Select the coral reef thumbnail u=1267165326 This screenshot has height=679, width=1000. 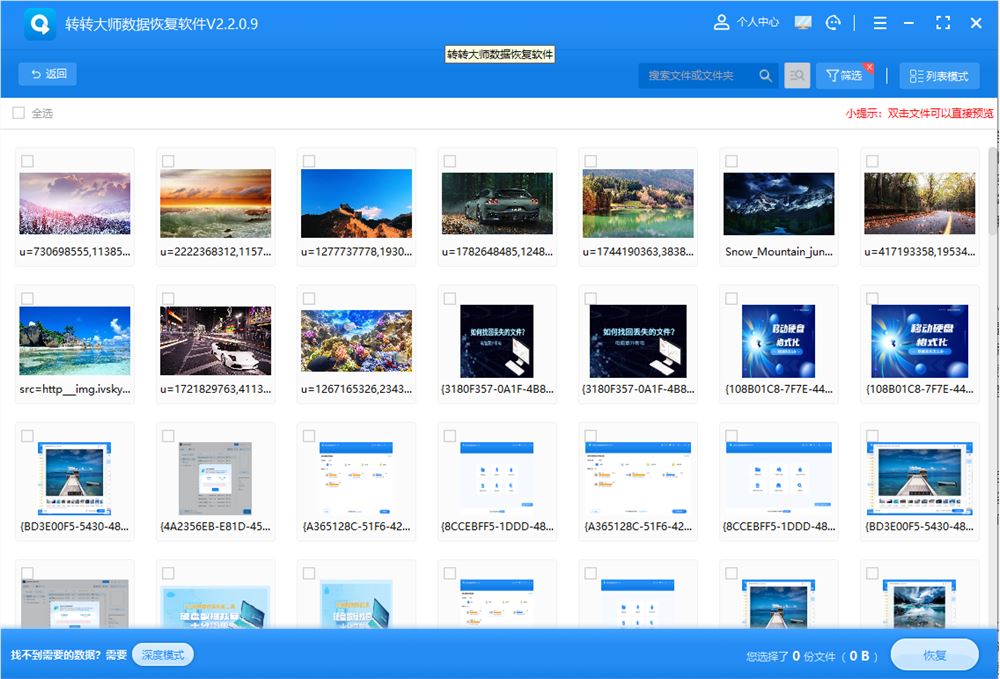click(x=357, y=340)
